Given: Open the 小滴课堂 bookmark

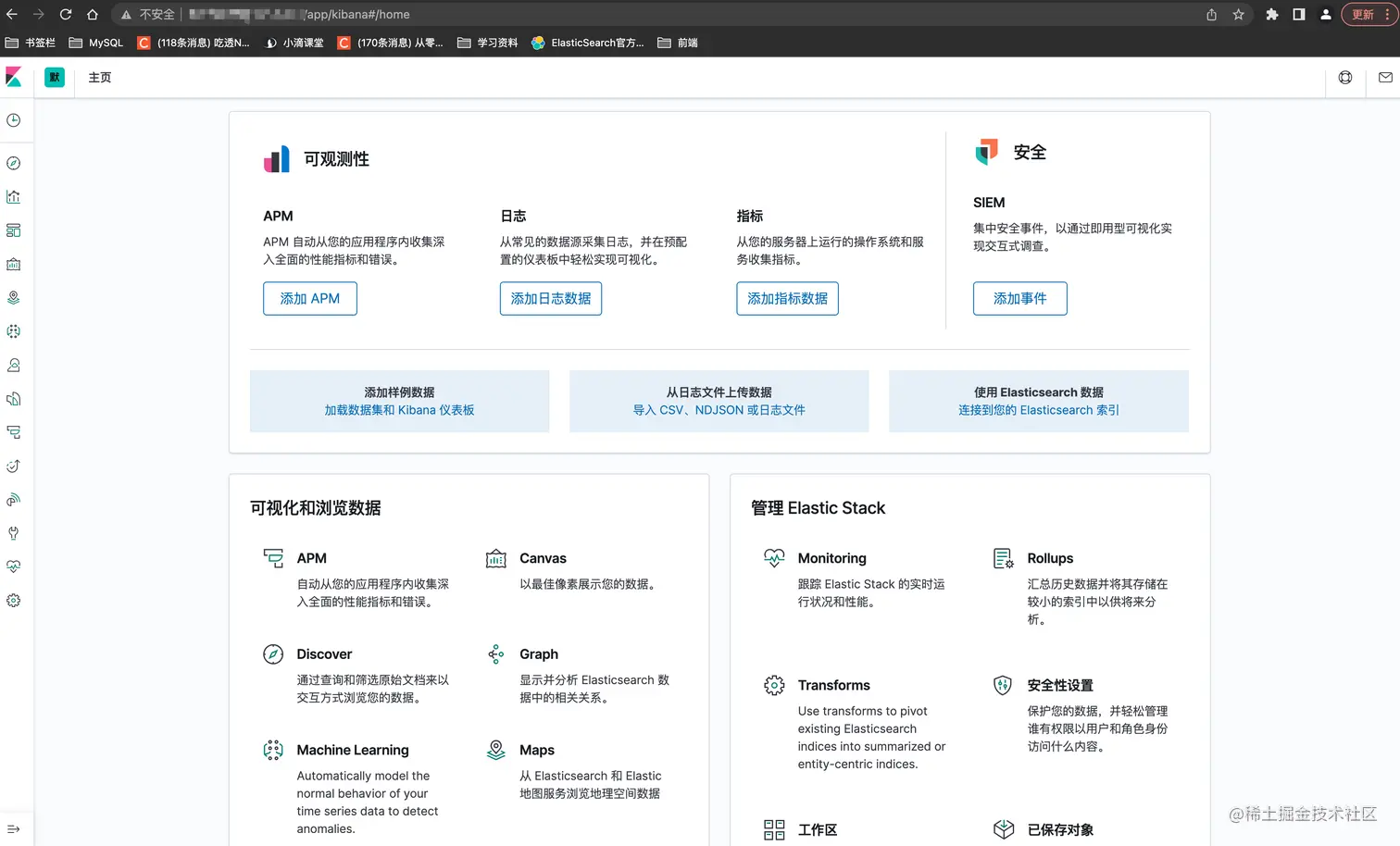Looking at the screenshot, I should click(x=294, y=43).
